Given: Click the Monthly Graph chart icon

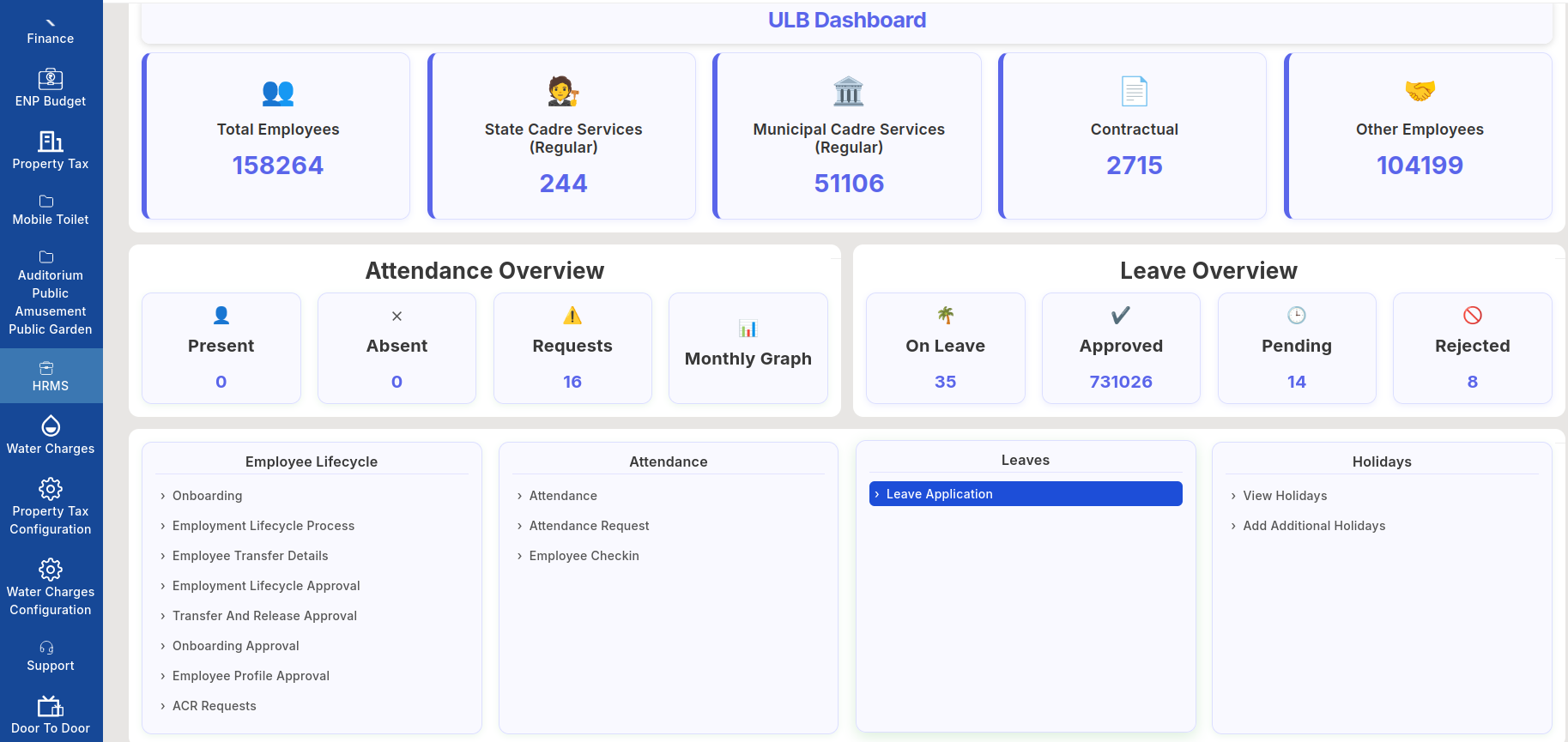Looking at the screenshot, I should [x=748, y=329].
